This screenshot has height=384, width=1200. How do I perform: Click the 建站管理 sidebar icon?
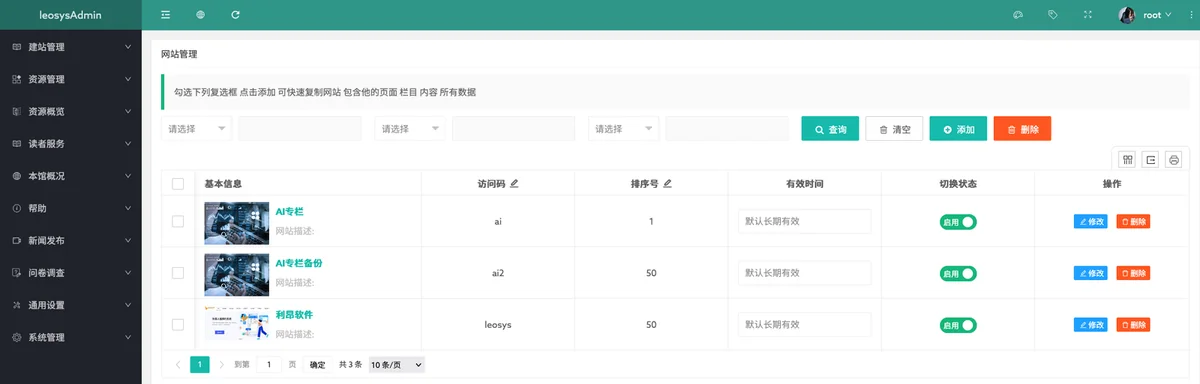[x=17, y=47]
